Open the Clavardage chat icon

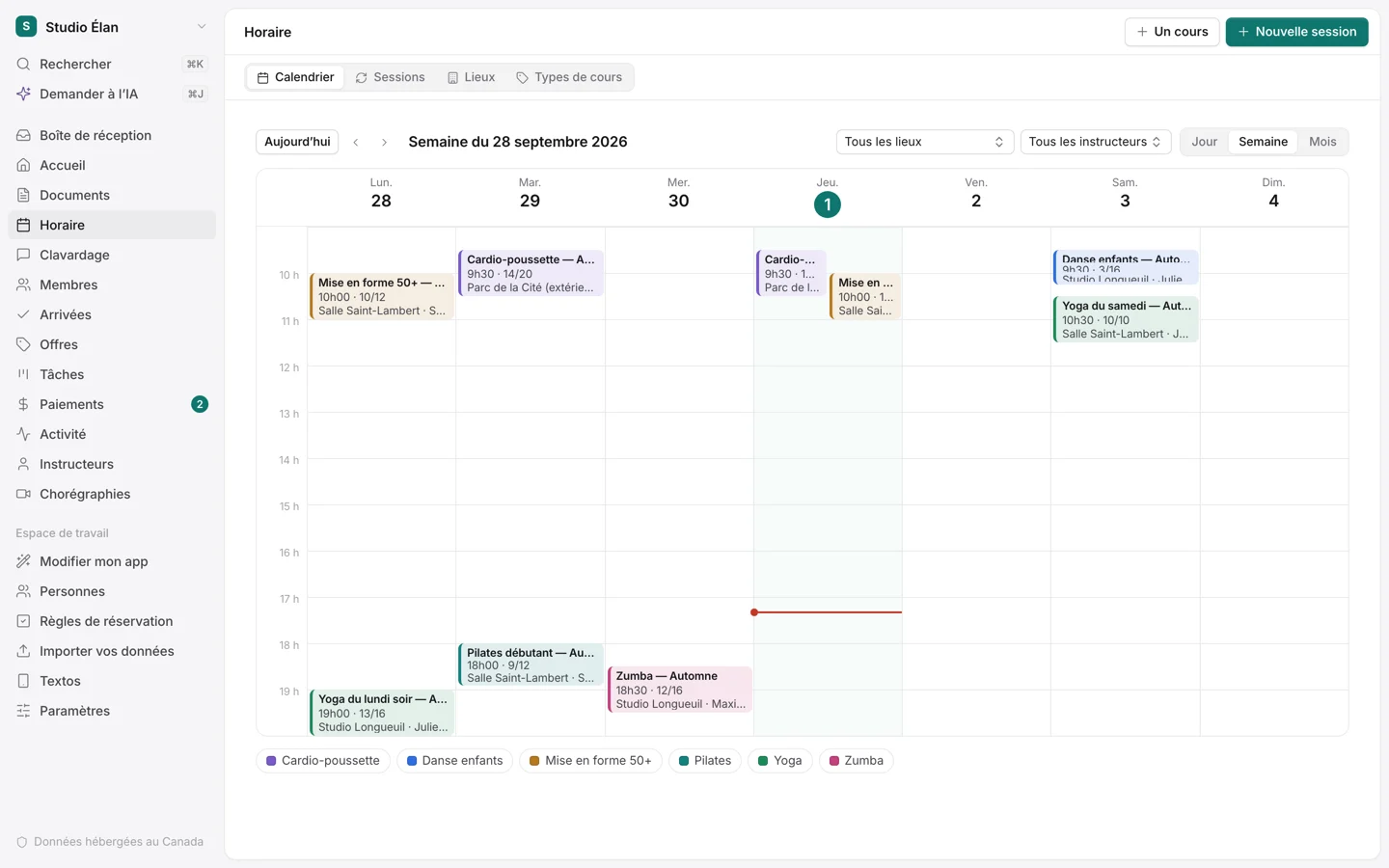23,255
